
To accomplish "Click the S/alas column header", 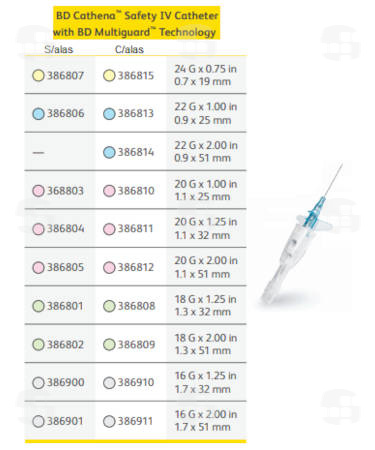I will pos(58,50).
